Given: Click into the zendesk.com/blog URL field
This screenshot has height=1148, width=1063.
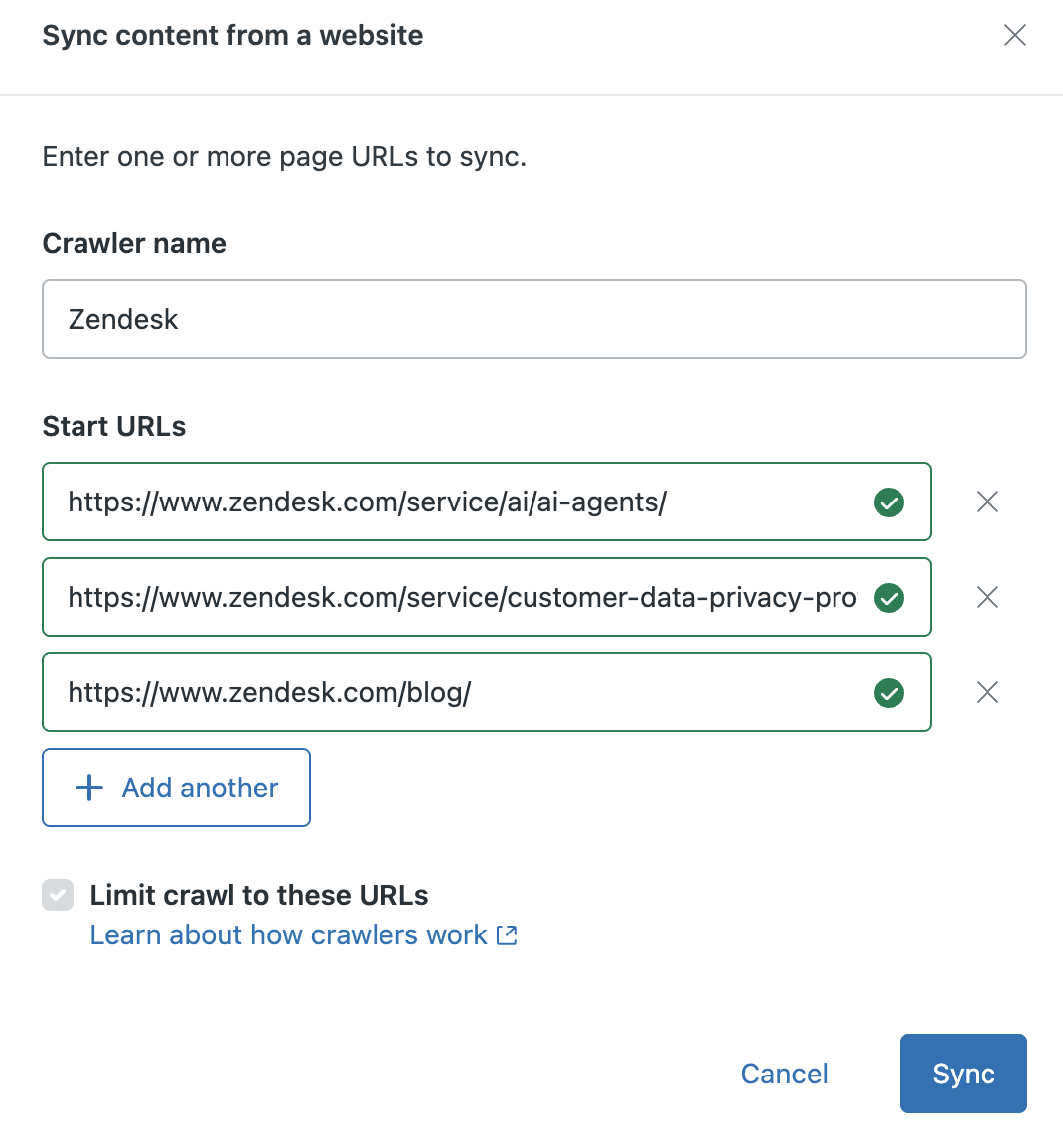Looking at the screenshot, I should [x=457, y=692].
